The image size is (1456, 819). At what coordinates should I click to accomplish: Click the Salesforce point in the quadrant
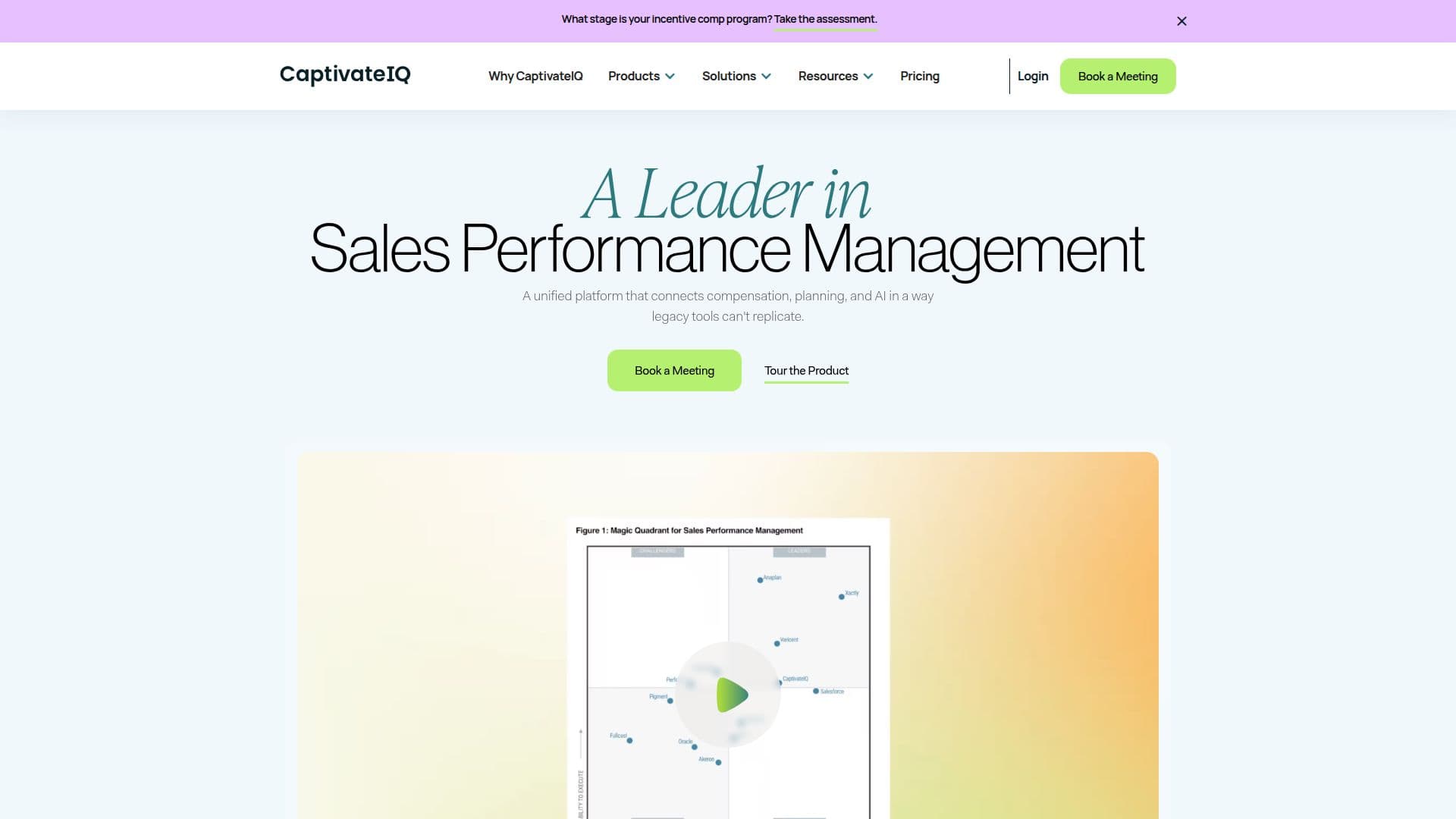pos(816,691)
